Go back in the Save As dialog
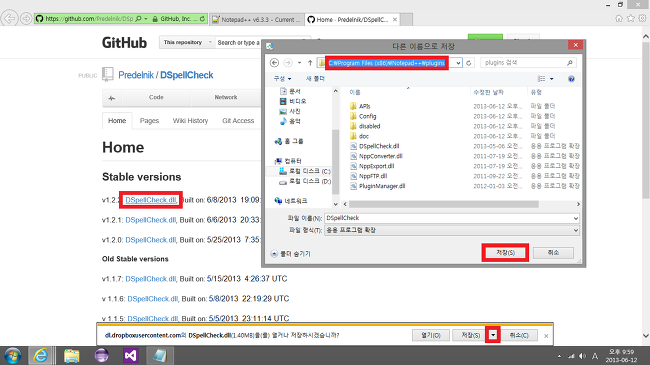 (274, 63)
